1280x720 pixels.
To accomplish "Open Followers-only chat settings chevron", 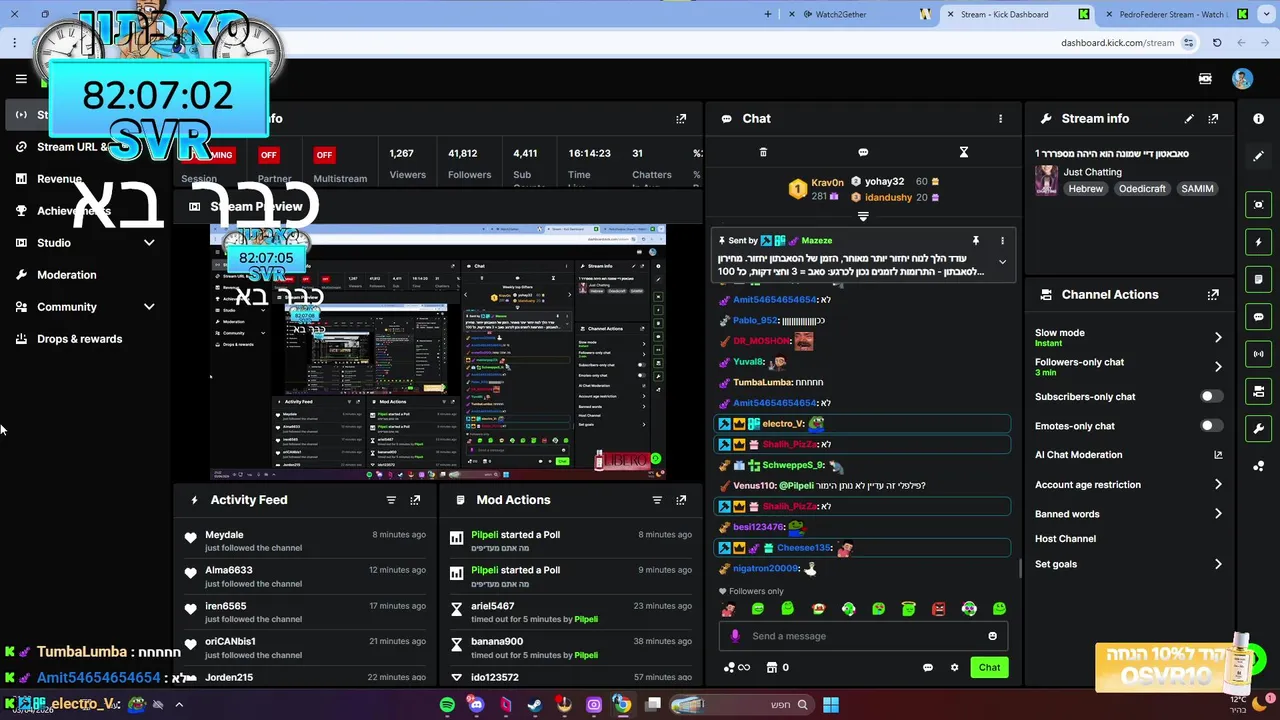I will tap(1218, 366).
